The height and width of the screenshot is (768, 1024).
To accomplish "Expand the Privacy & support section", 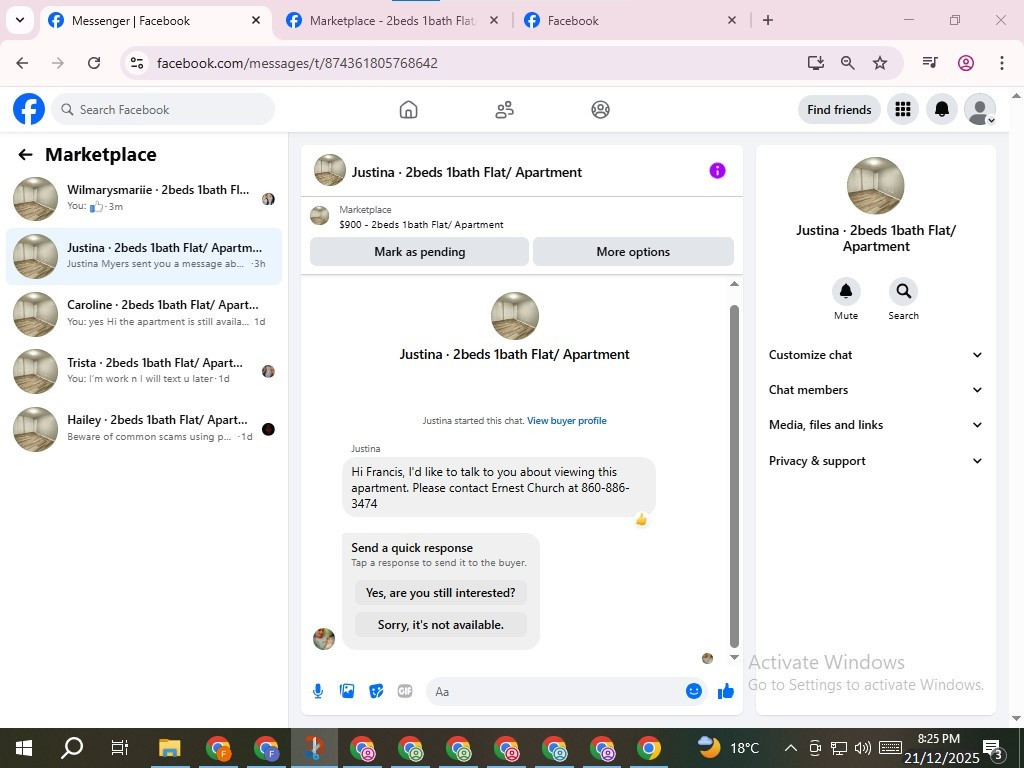I will pos(876,461).
